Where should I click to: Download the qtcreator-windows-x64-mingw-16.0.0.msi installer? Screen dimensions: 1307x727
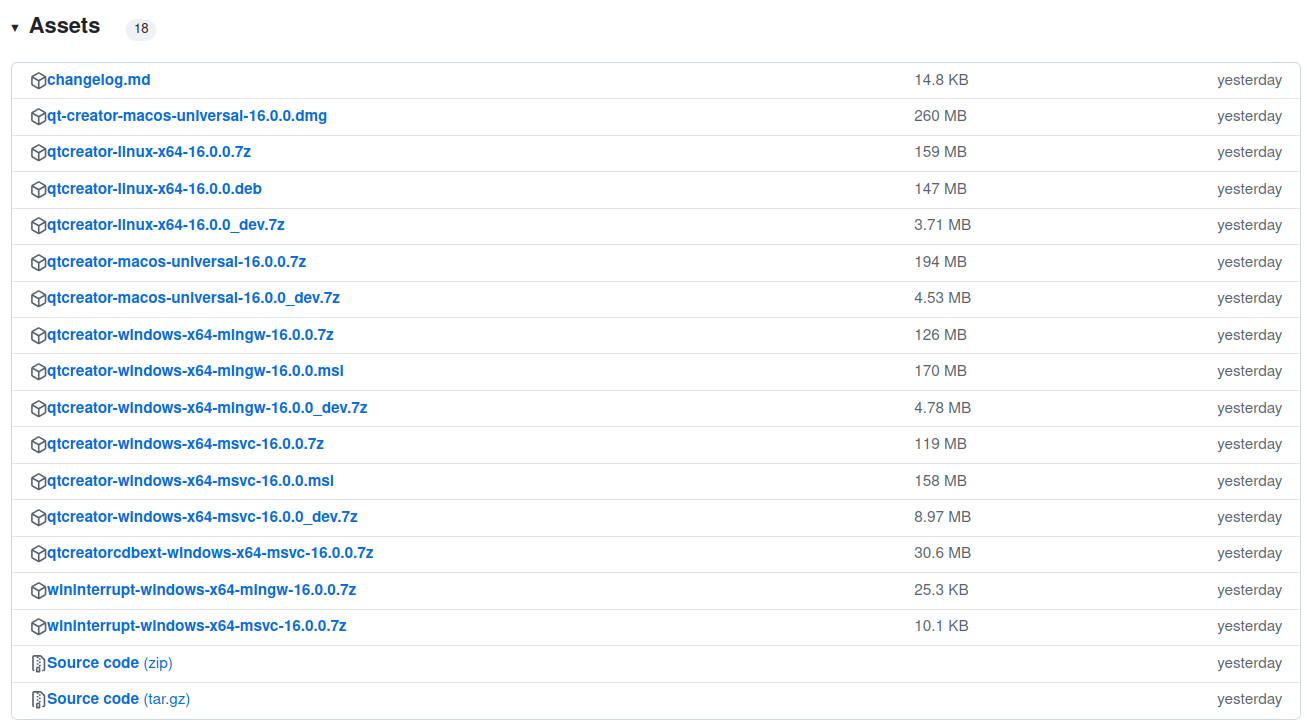(x=195, y=371)
